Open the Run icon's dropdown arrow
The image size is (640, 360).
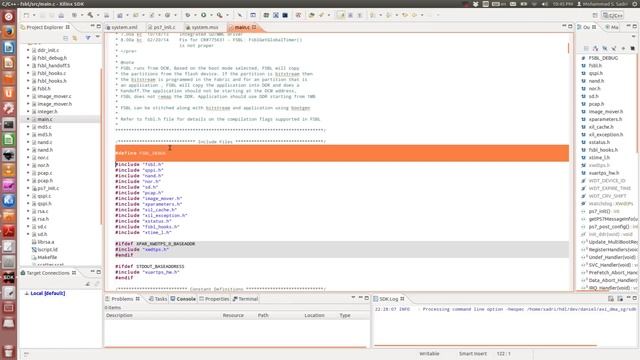click(211, 15)
